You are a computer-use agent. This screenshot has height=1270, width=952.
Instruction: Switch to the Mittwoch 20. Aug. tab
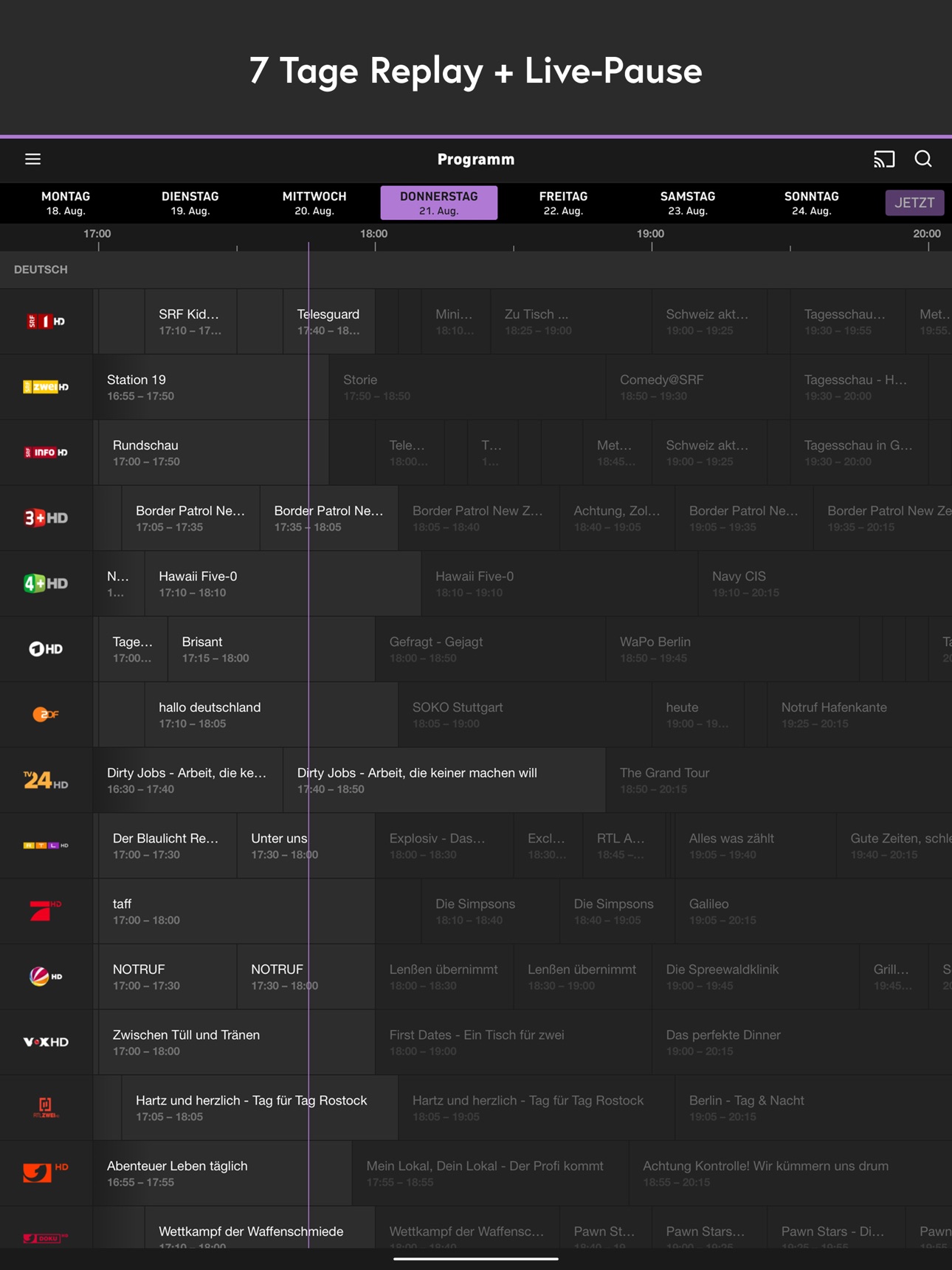pos(314,203)
